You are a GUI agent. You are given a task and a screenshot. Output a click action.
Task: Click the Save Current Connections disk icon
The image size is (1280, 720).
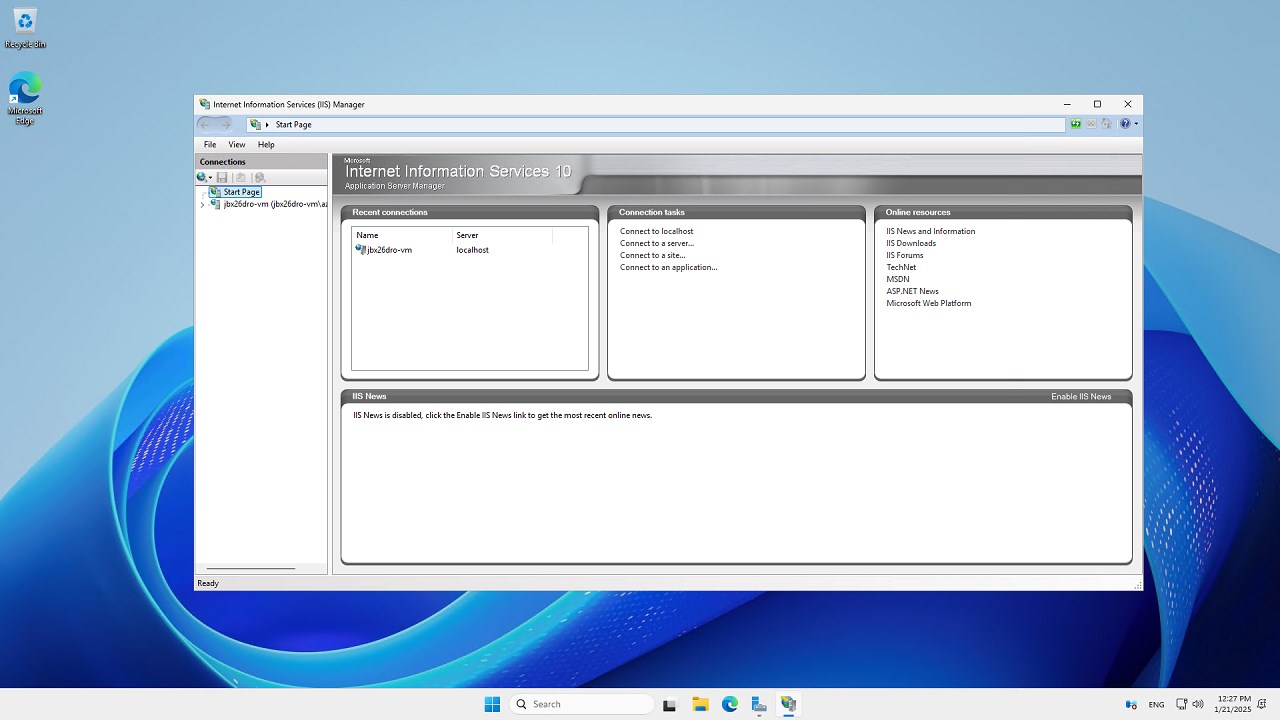(222, 177)
